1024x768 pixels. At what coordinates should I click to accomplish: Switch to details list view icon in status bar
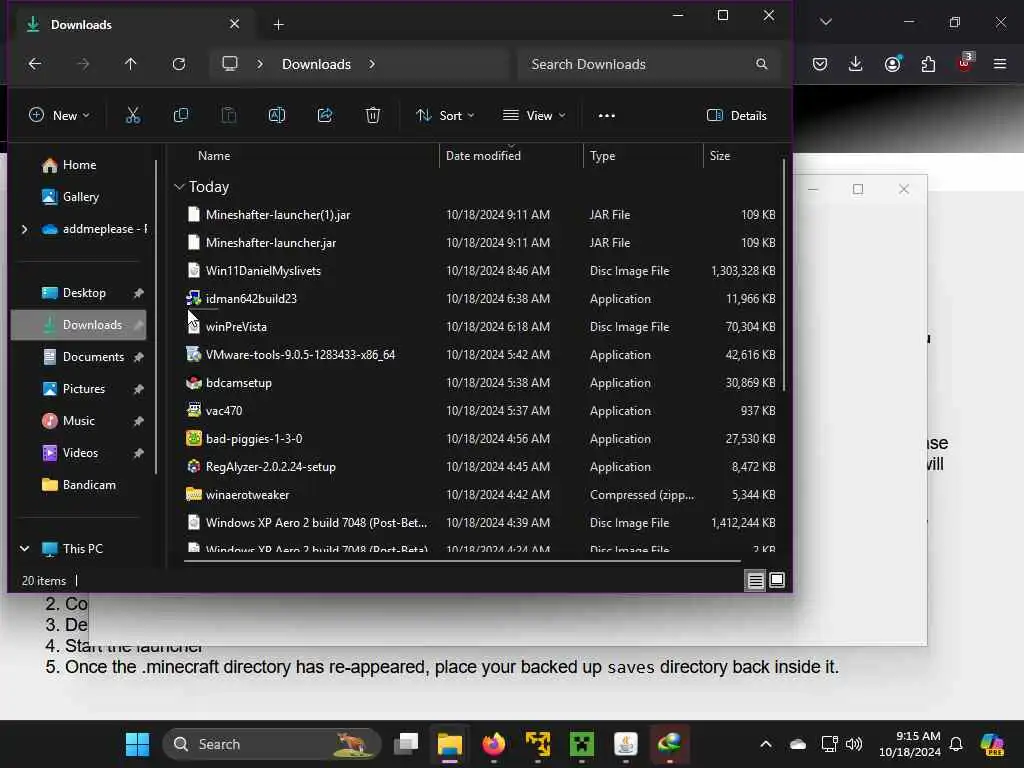pos(756,581)
